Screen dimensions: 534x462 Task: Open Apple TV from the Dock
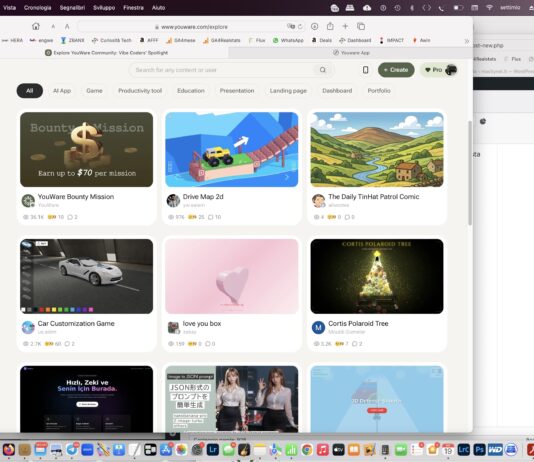click(x=338, y=449)
